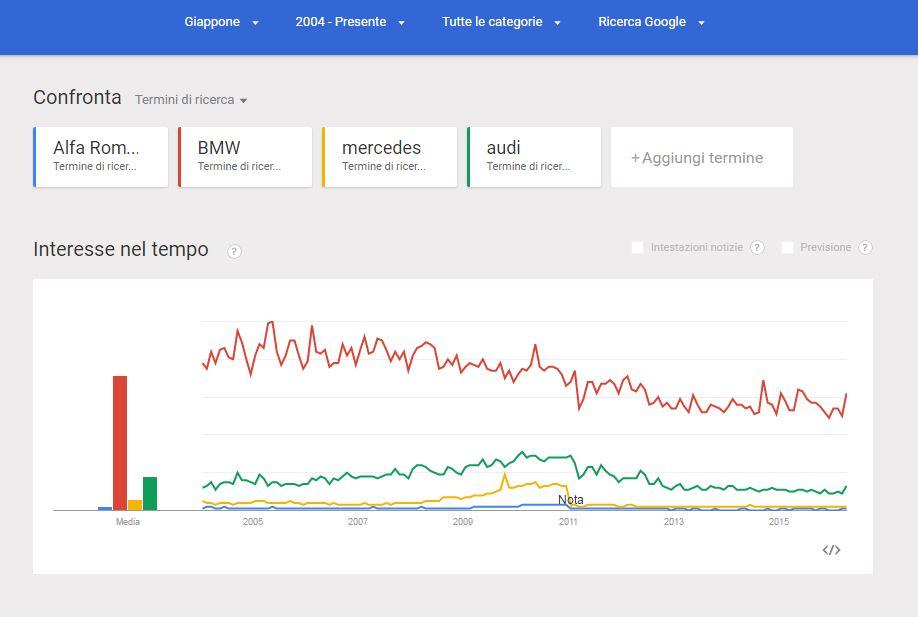Expand the Tutte le categorie dropdown
Viewport: 918px width, 617px height.
click(x=501, y=22)
